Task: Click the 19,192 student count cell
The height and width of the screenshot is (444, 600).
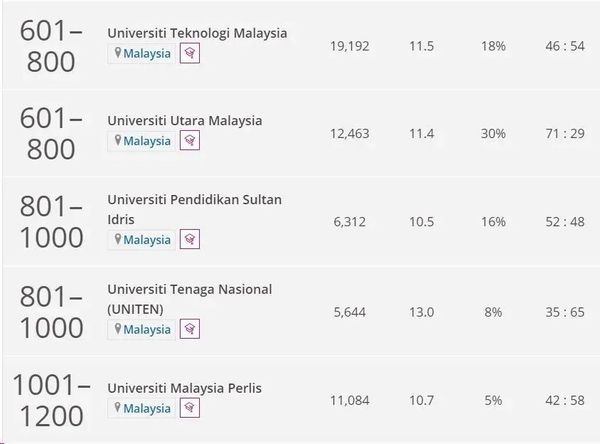Action: (349, 46)
